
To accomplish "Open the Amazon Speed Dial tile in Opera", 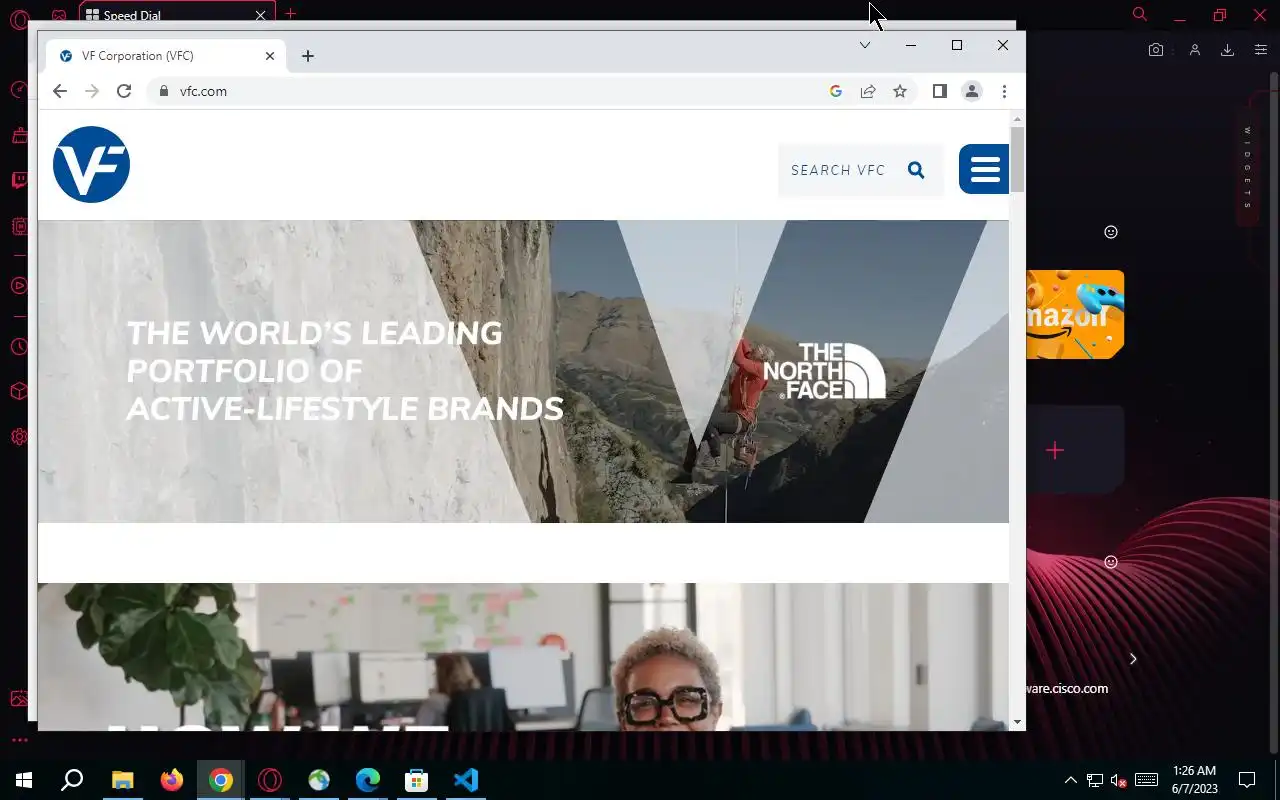I will coord(1075,314).
